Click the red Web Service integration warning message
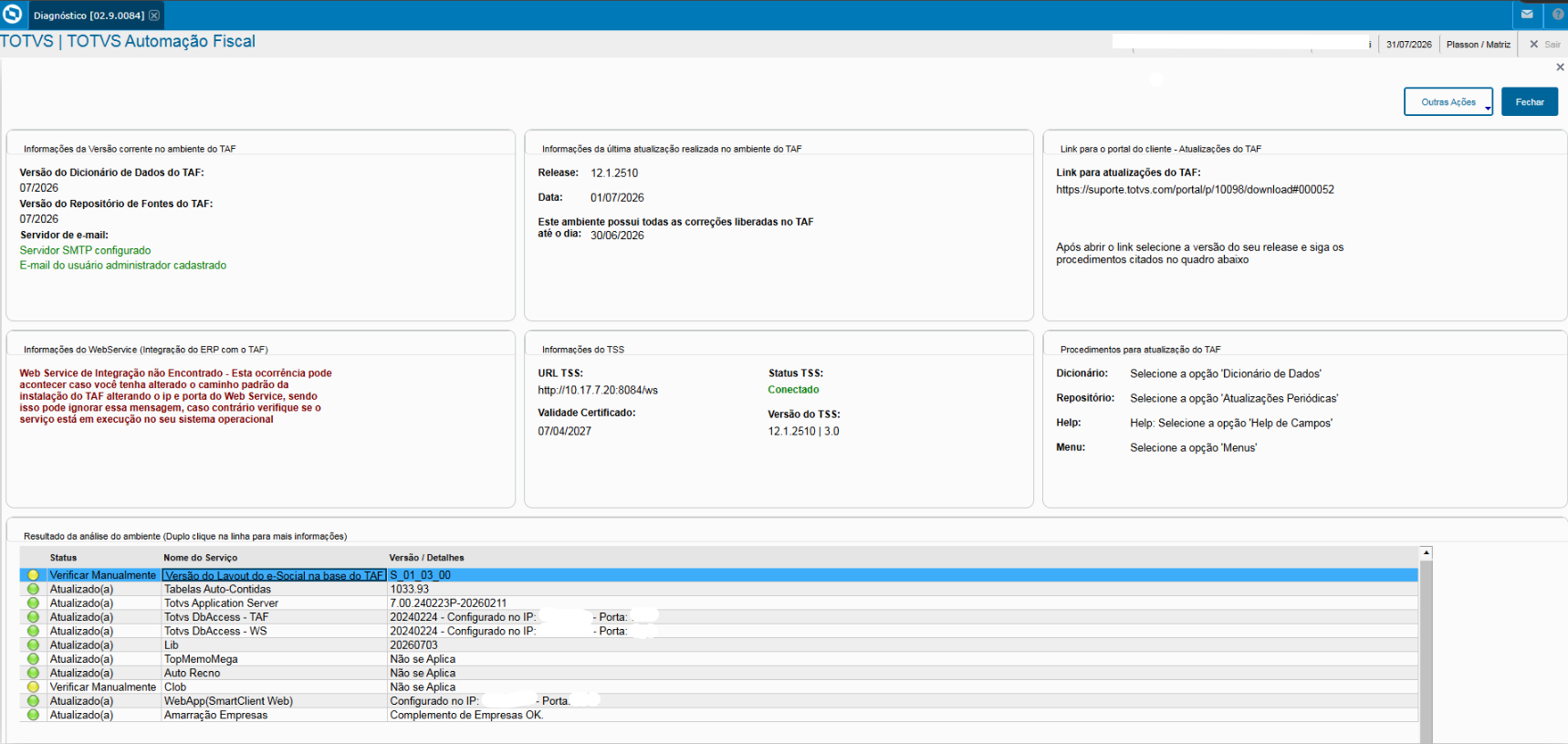This screenshot has height=744, width=1568. click(x=176, y=396)
